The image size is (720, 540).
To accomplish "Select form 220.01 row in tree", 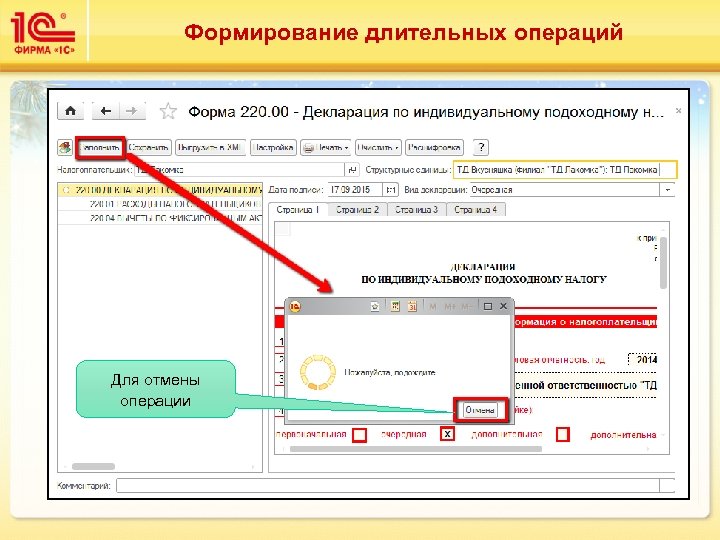I will (160, 203).
